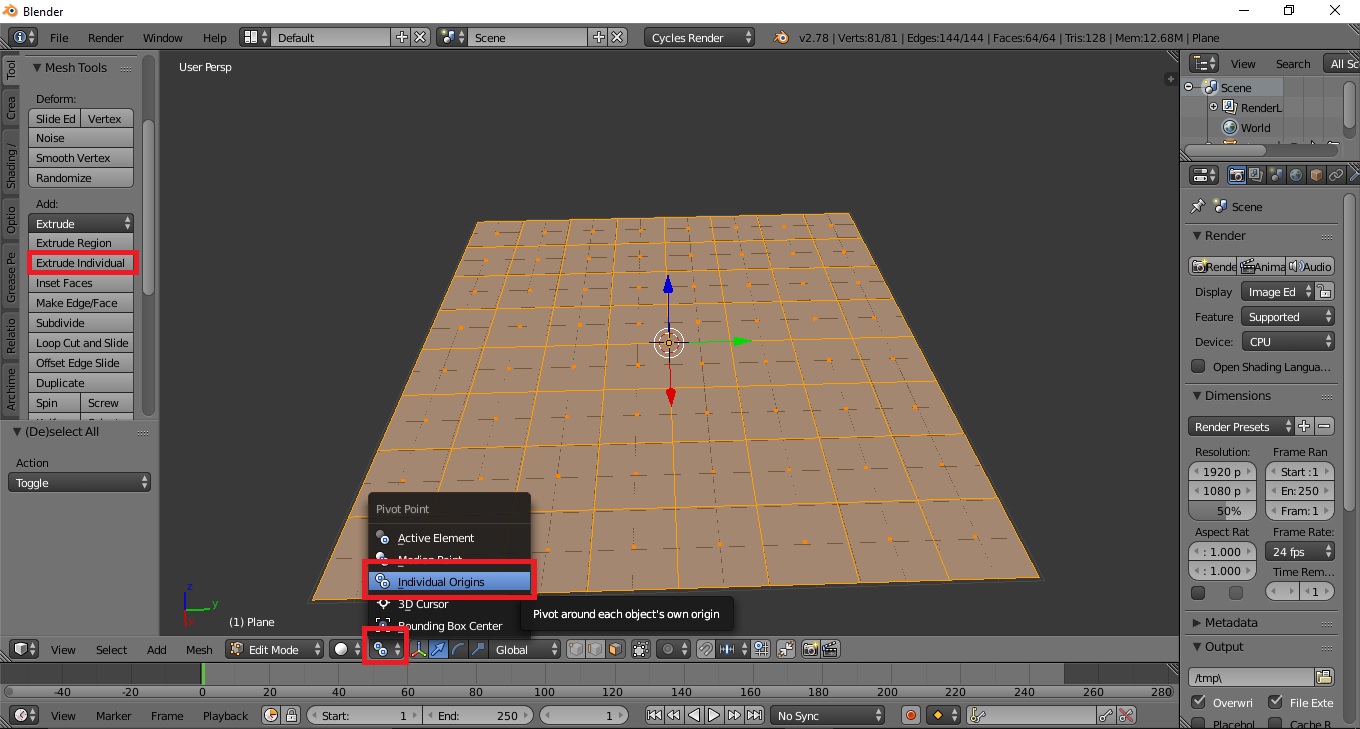Image resolution: width=1360 pixels, height=729 pixels.
Task: Choose Active Element pivot option
Action: (x=449, y=537)
